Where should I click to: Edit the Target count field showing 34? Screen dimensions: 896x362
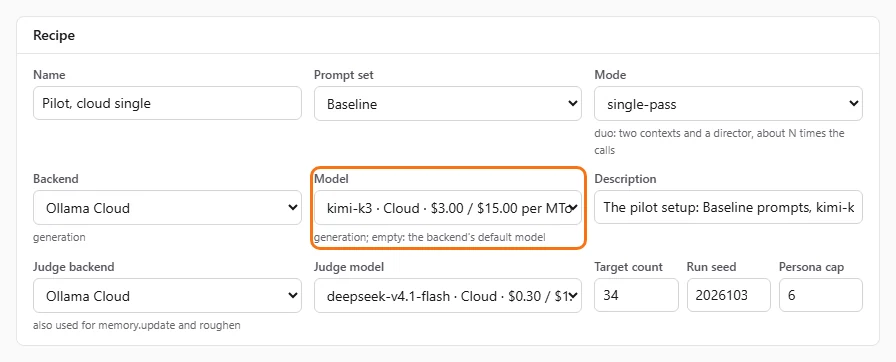(x=636, y=295)
